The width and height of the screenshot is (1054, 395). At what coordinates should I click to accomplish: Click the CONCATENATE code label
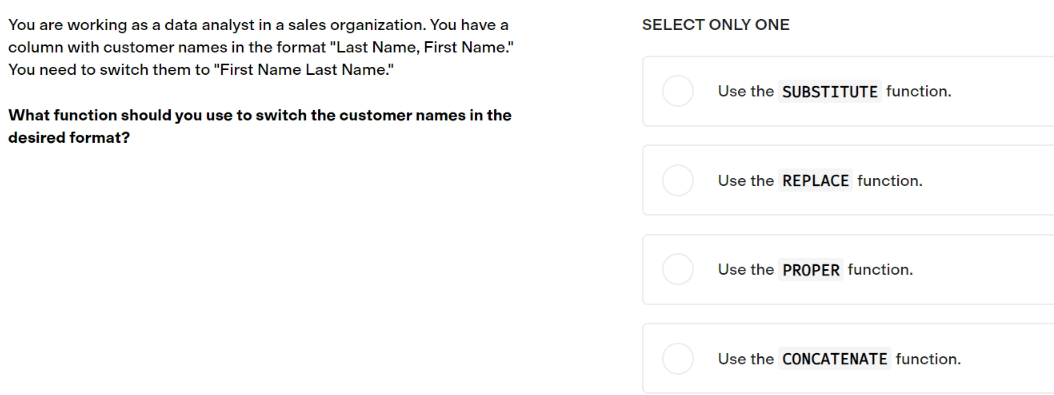[x=834, y=359]
